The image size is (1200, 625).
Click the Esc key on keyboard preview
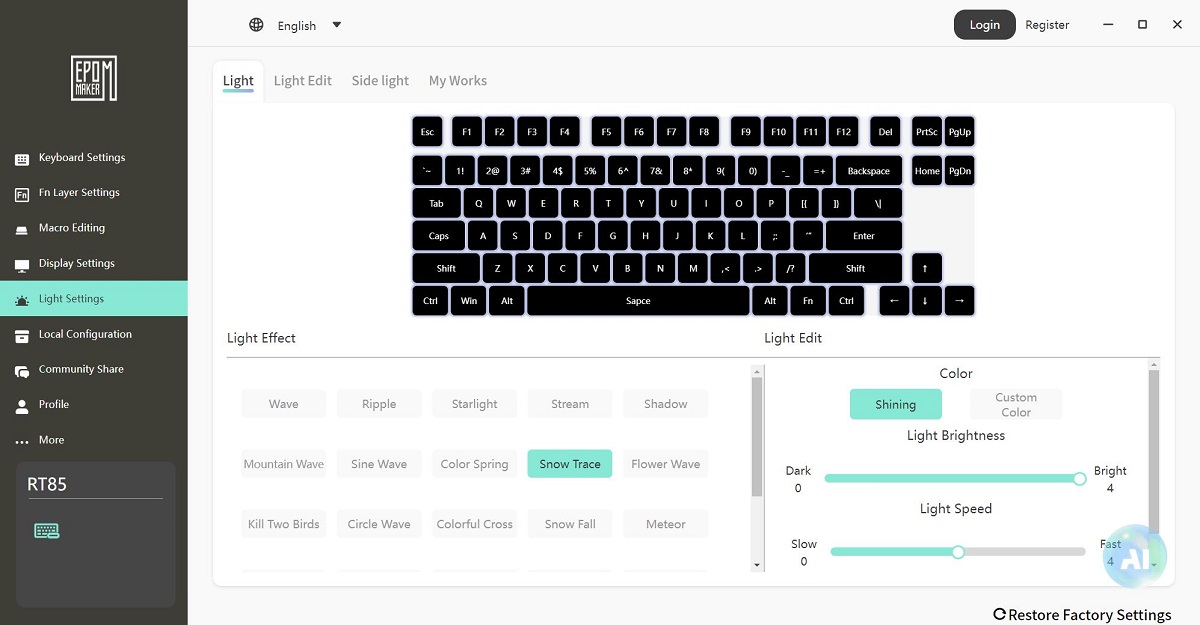coord(427,132)
